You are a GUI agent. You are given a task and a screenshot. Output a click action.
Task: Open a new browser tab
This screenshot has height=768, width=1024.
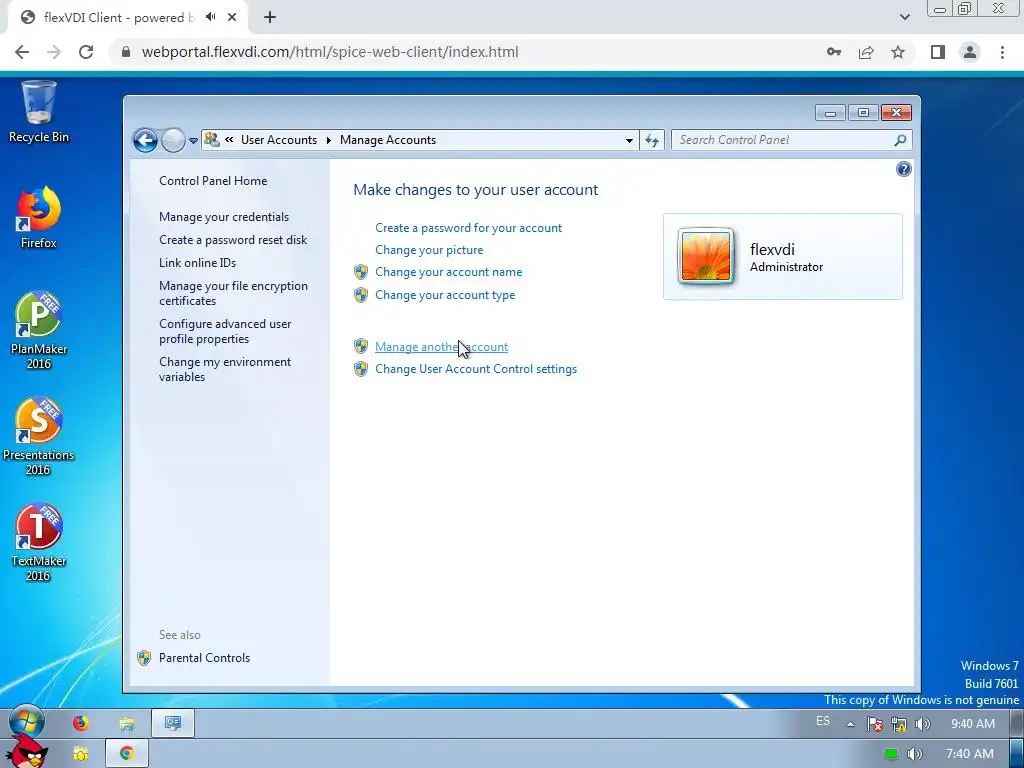(x=270, y=18)
